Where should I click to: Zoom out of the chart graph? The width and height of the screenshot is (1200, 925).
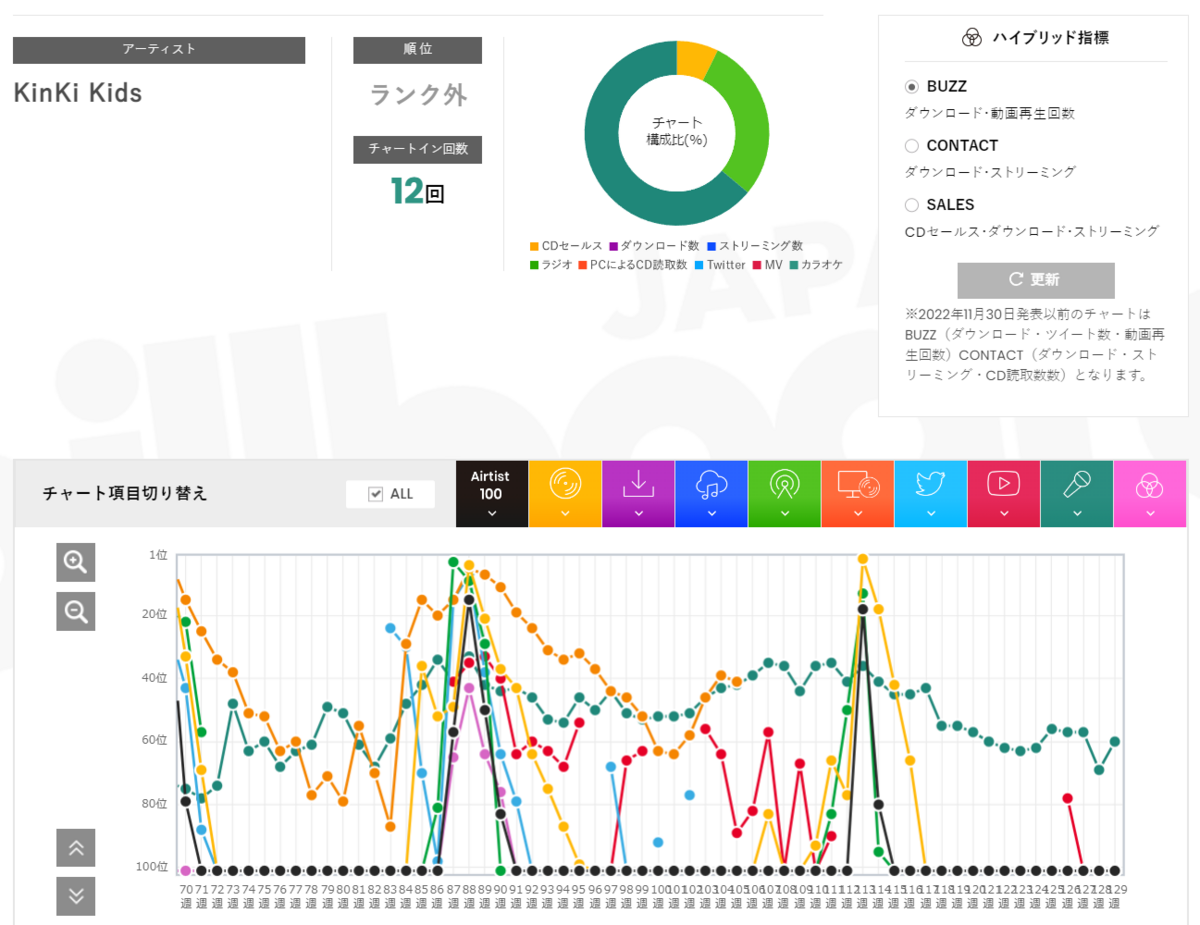(x=76, y=611)
